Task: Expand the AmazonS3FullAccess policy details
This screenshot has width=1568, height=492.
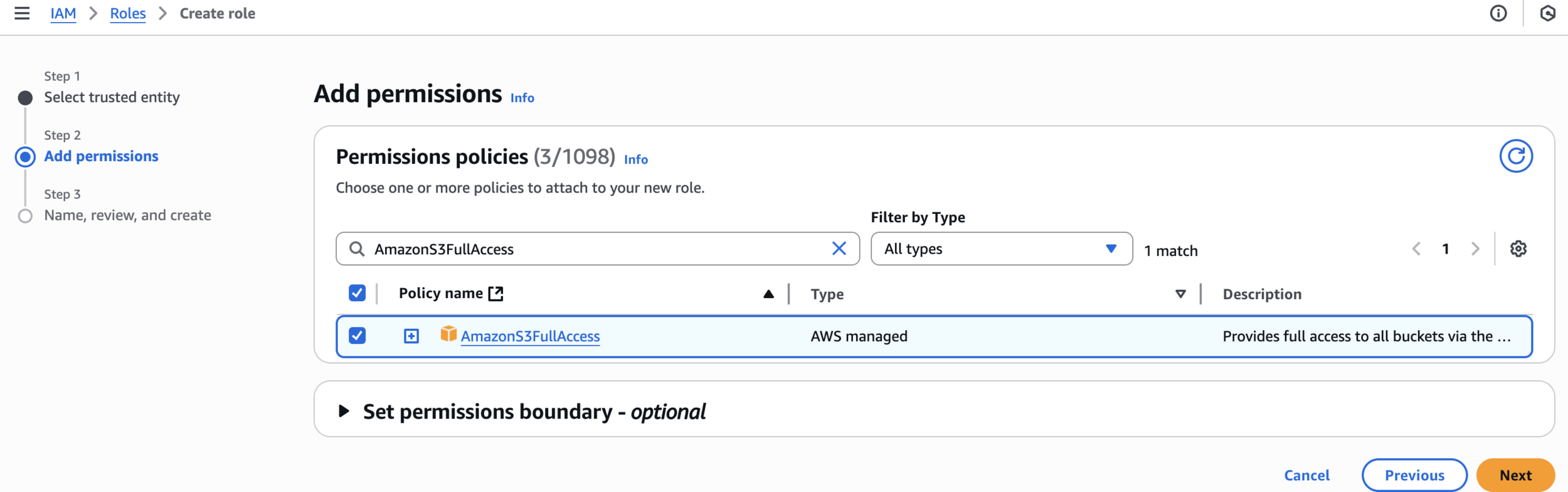Action: point(411,336)
